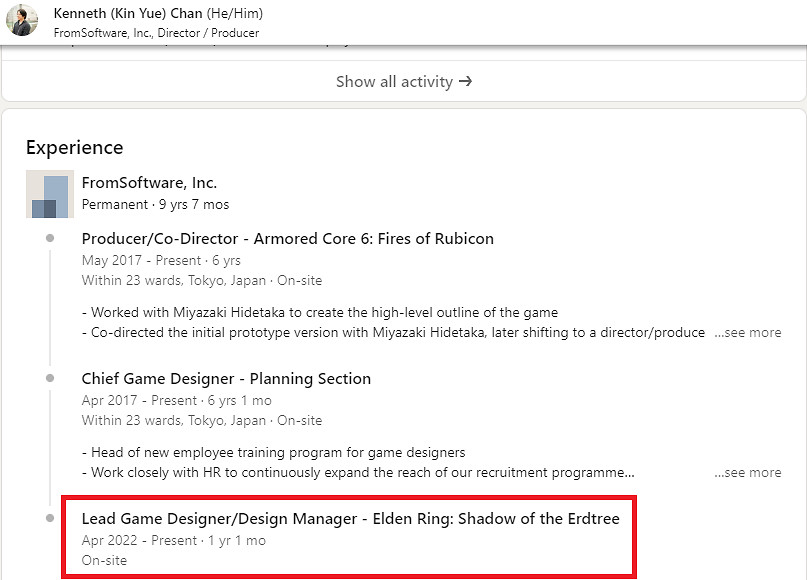Click the Producer/Co-Director - Armored Core 6 title
This screenshot has height=580, width=807.
[x=287, y=239]
